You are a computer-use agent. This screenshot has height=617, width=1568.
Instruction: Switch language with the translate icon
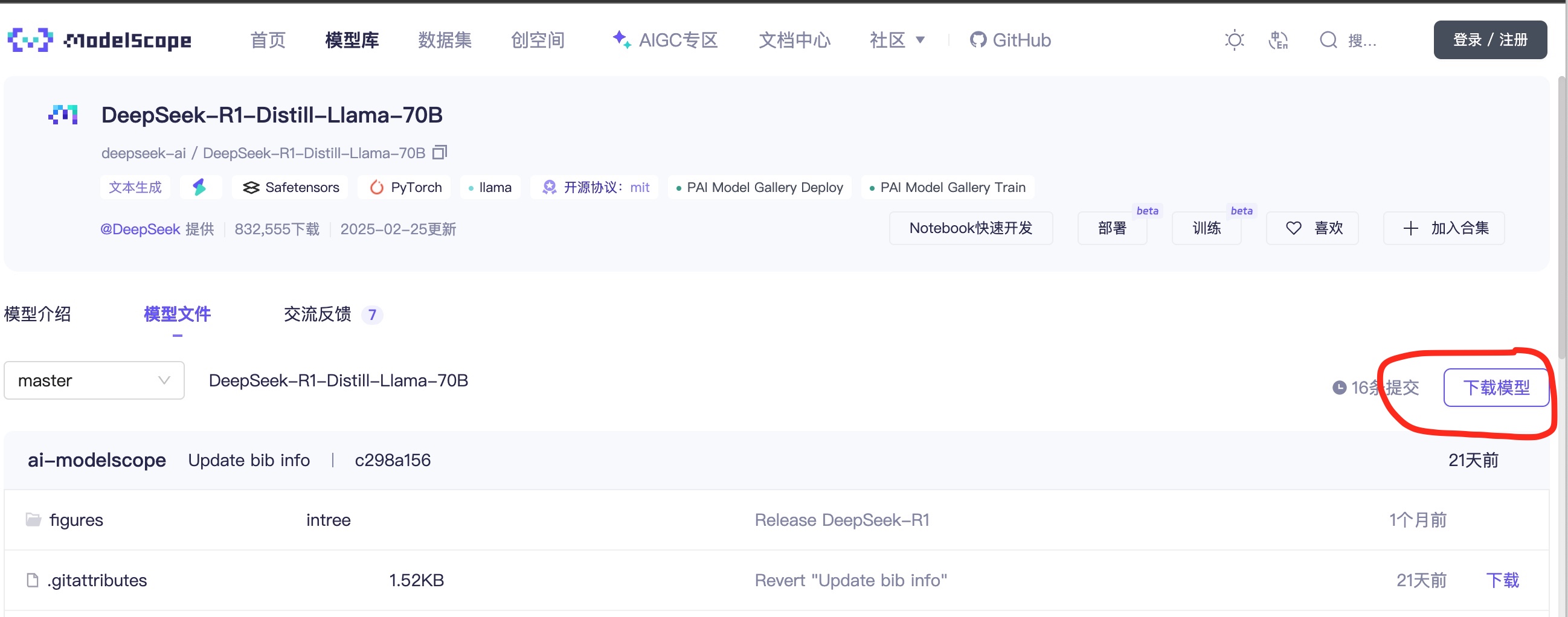tap(1277, 40)
